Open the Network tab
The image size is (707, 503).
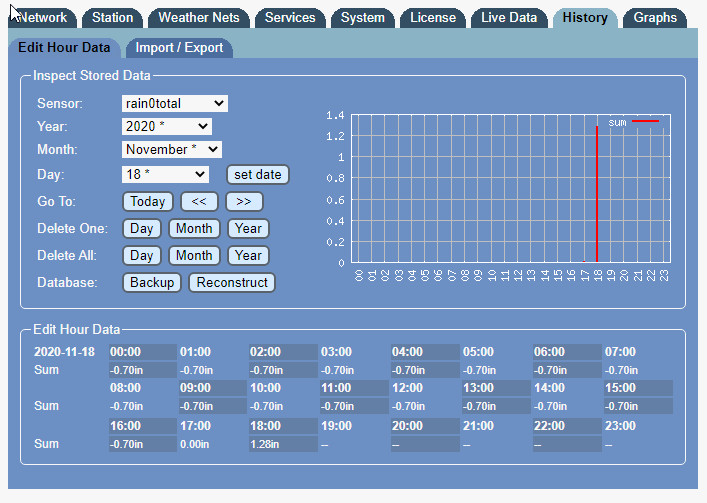click(42, 18)
